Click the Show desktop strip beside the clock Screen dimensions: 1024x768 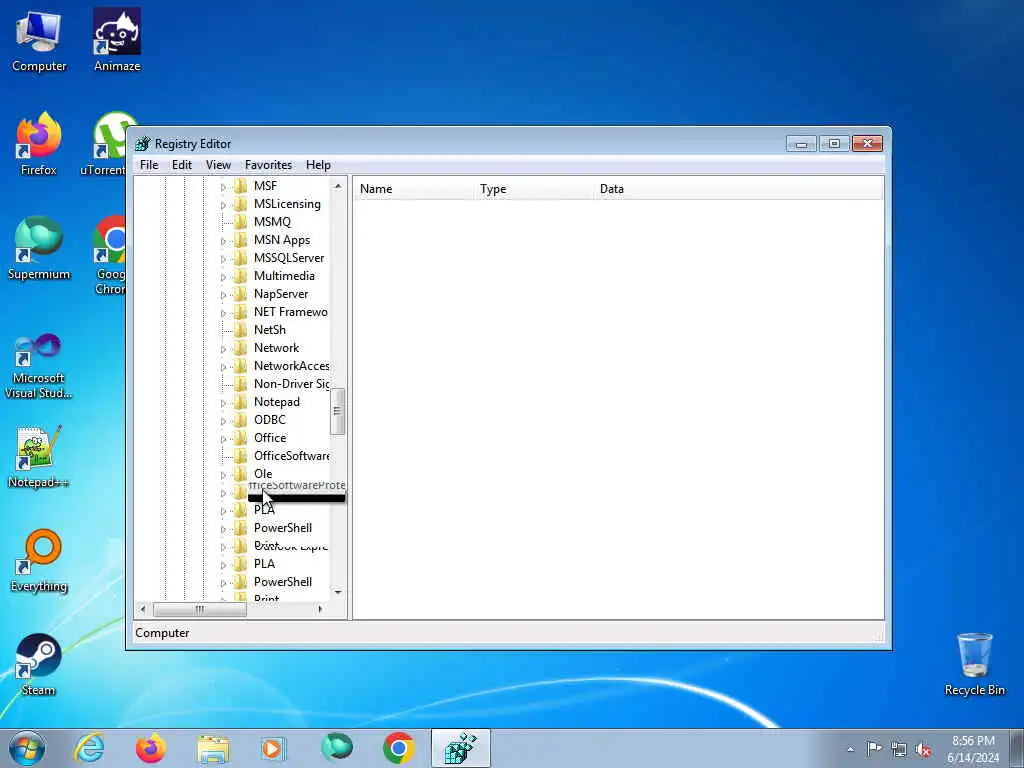click(x=1017, y=748)
